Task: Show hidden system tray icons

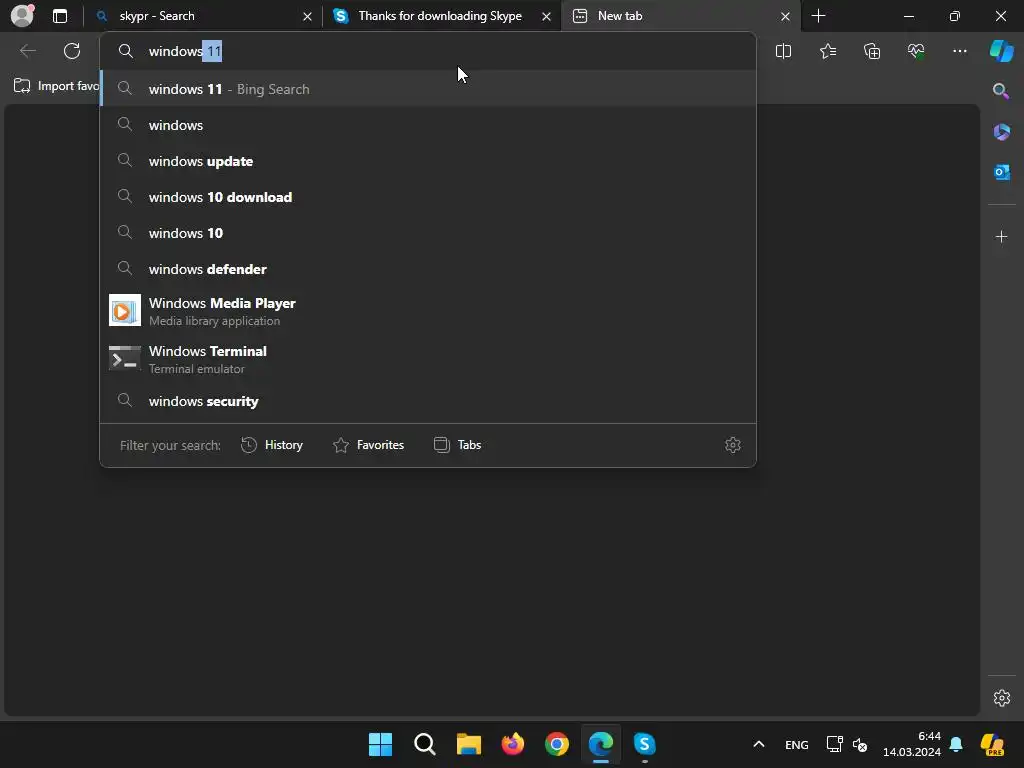Action: 758,744
